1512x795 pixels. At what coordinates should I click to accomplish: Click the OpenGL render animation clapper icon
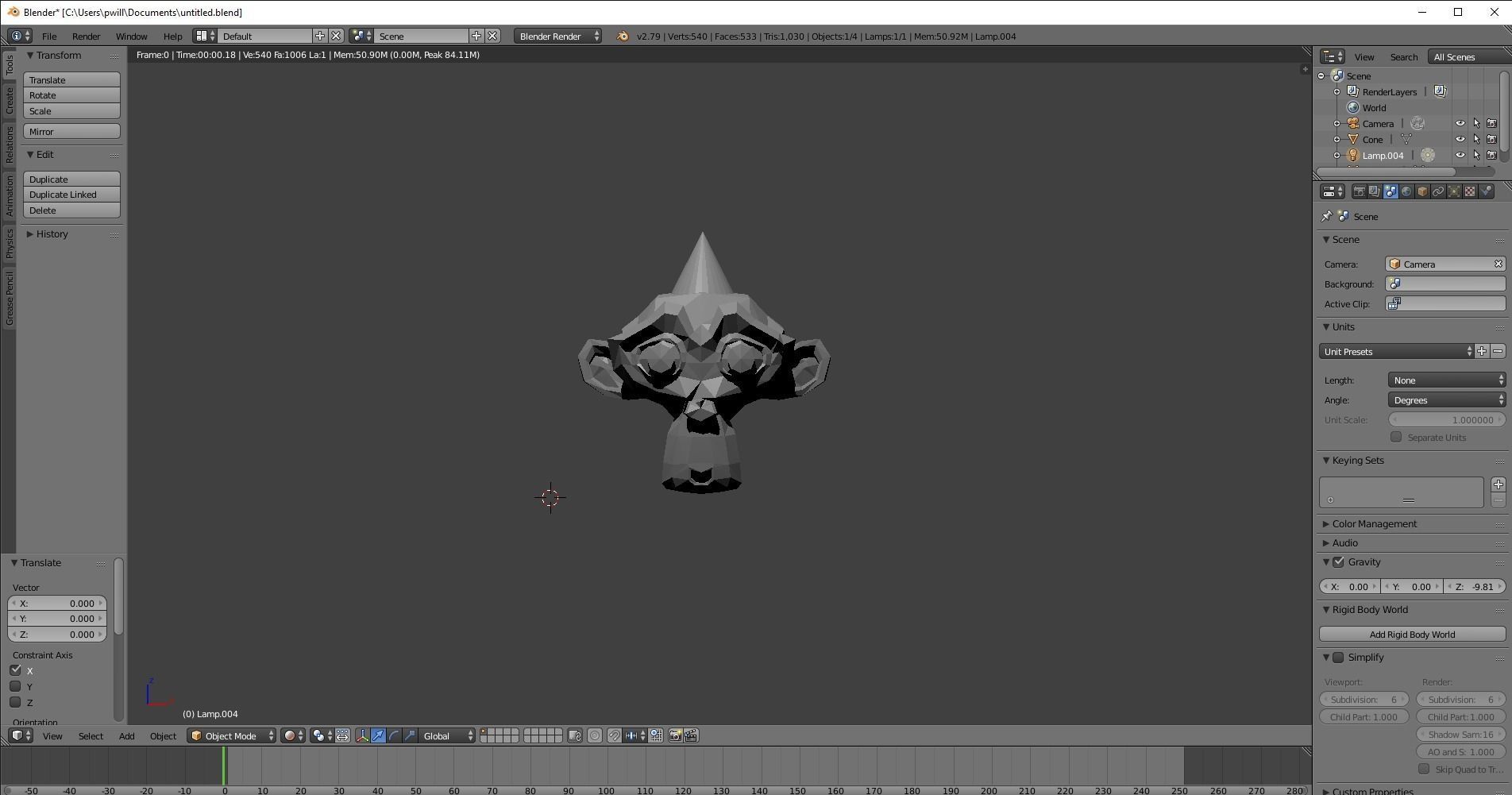pos(691,735)
